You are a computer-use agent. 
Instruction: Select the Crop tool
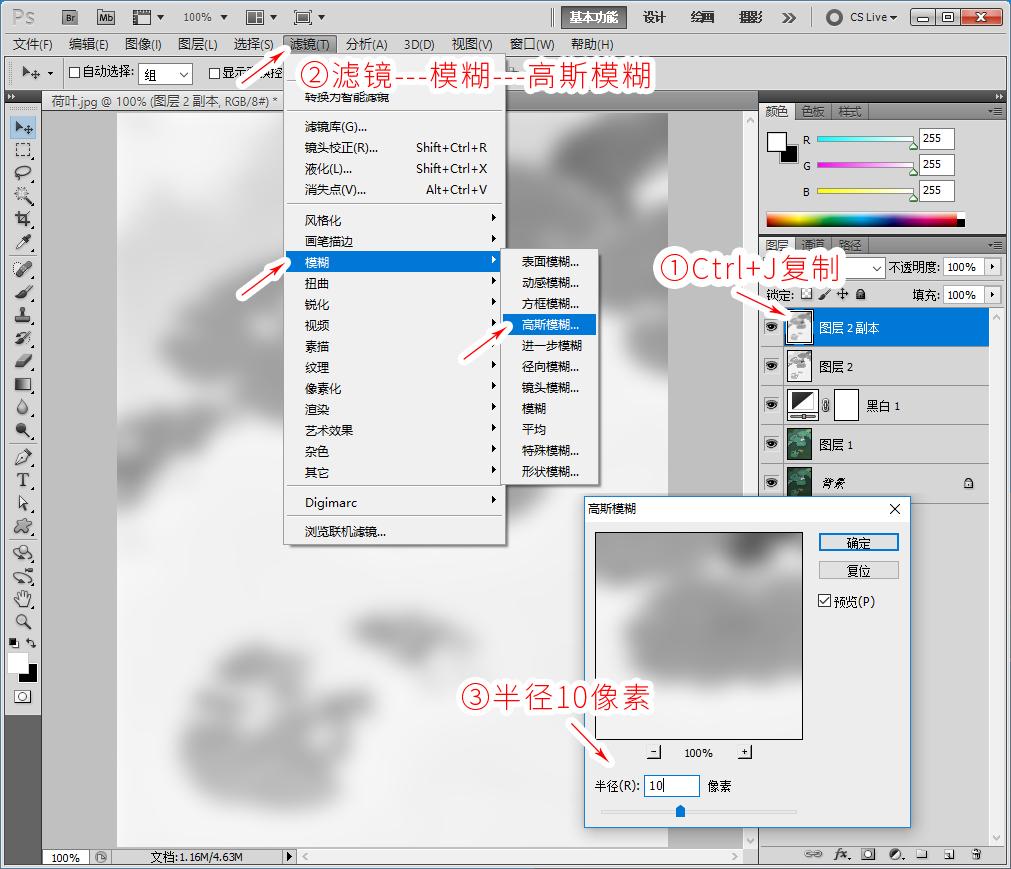pyautogui.click(x=23, y=219)
